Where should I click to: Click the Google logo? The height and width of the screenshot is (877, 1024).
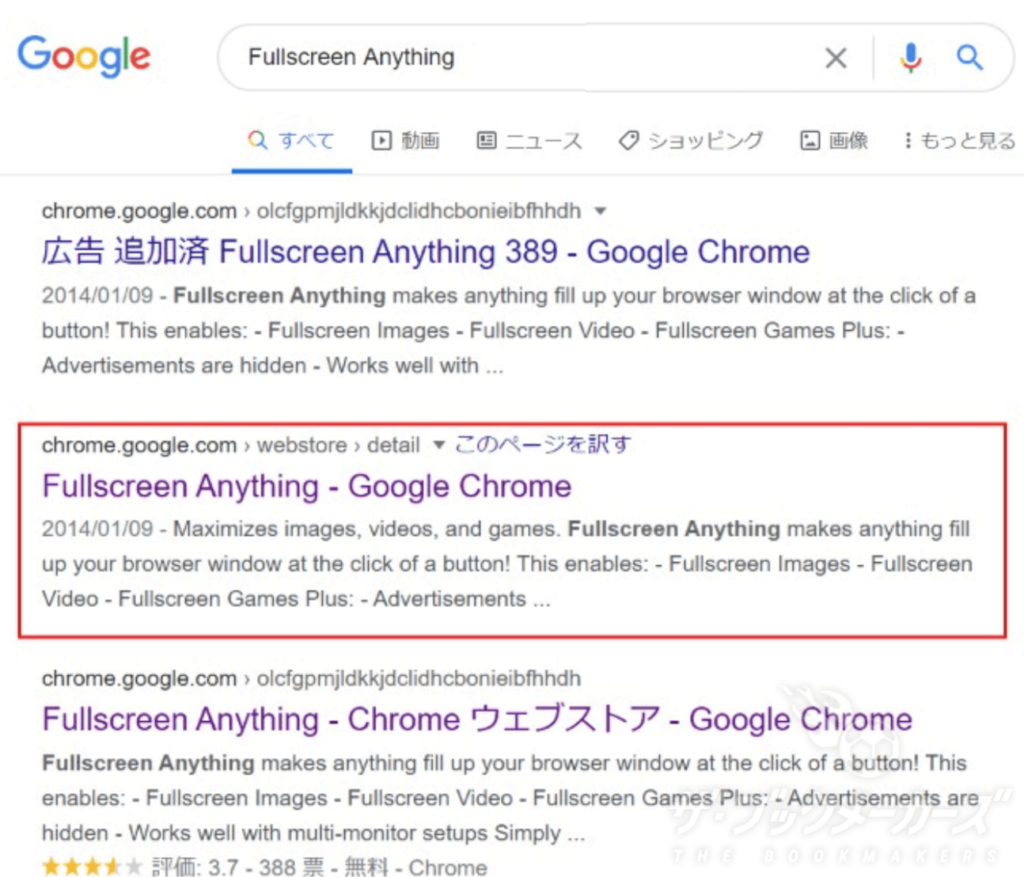84,56
